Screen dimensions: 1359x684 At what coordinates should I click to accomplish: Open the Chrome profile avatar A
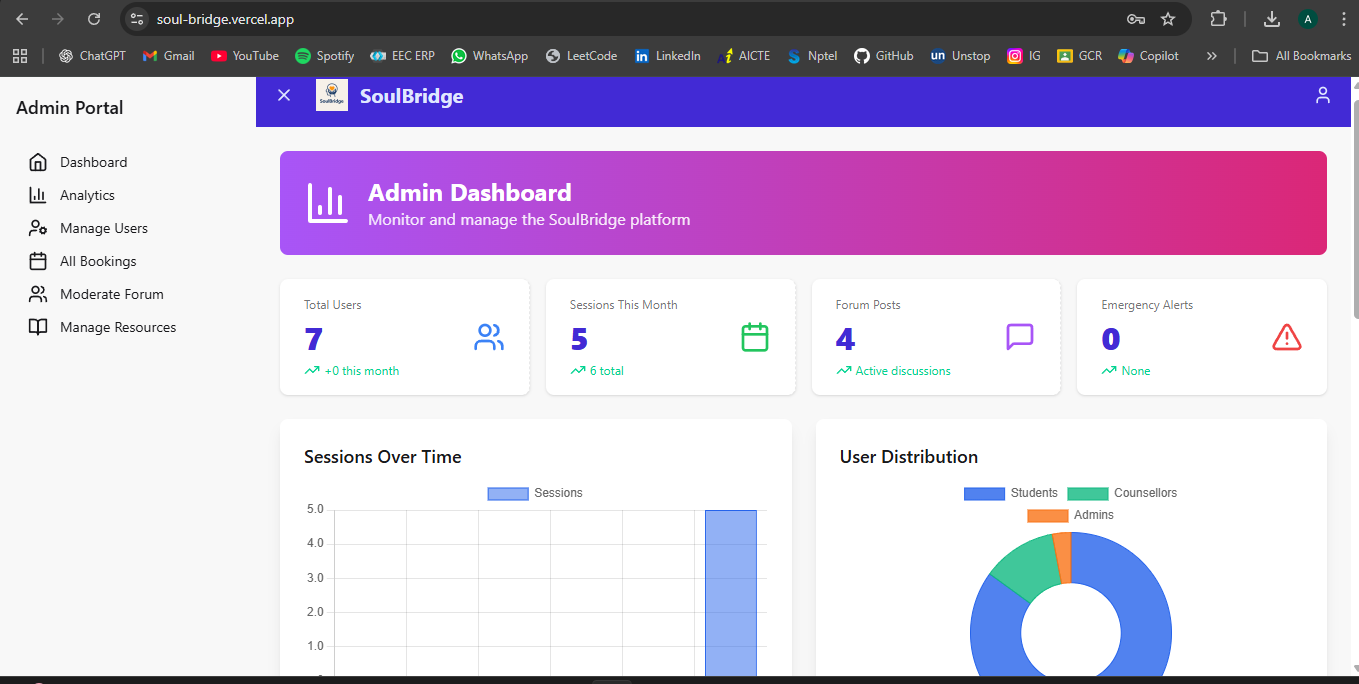point(1308,19)
